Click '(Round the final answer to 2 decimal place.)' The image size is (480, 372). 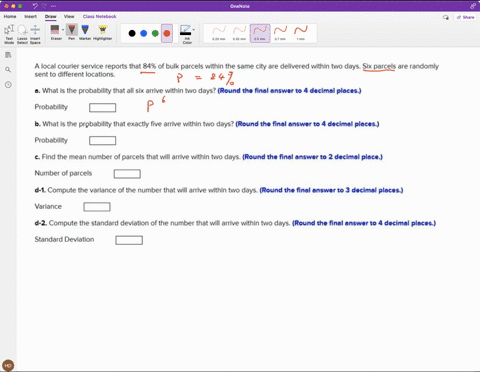[x=312, y=157]
